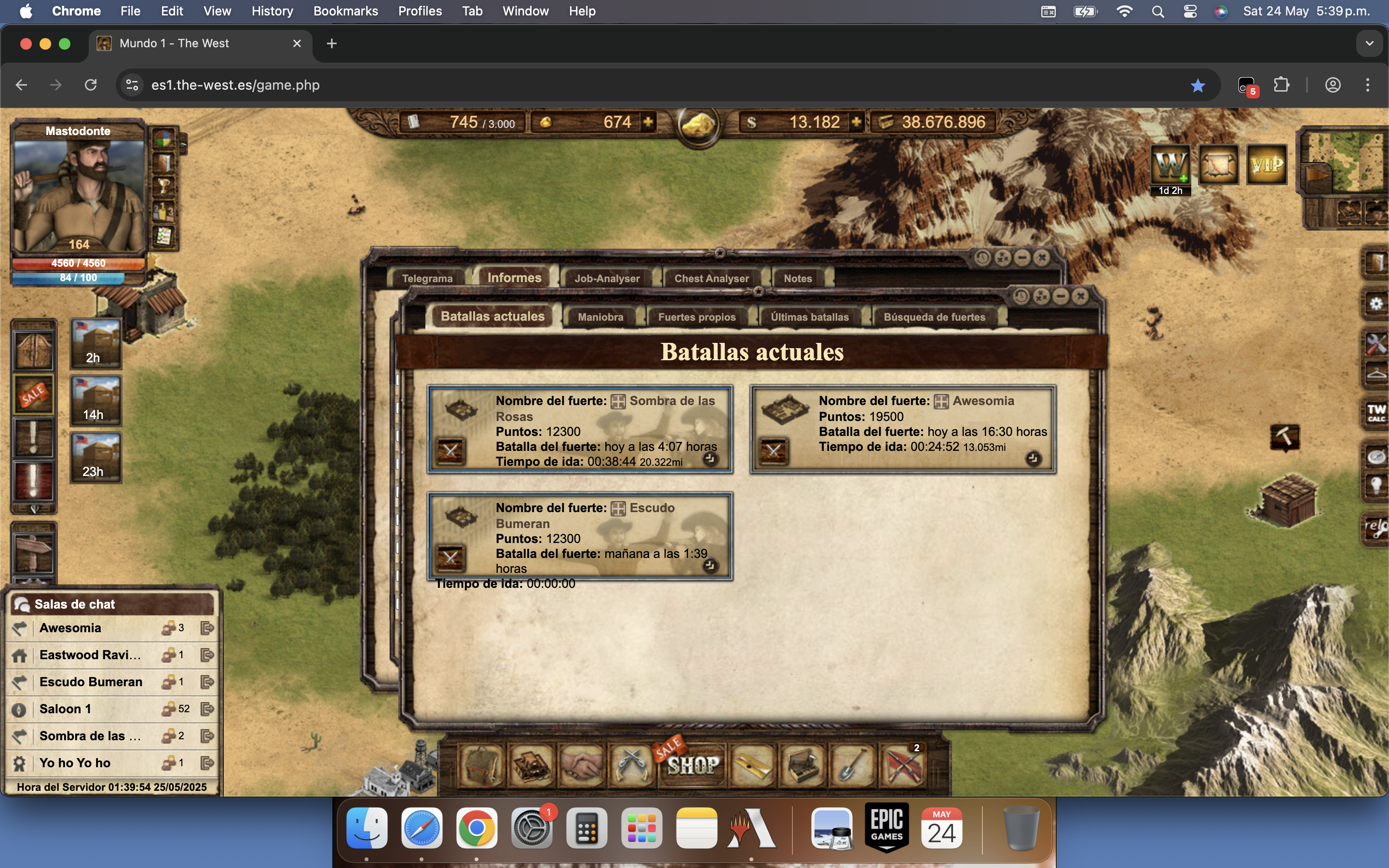Click the Awesomia fort name link
1389x868 pixels.
(x=982, y=401)
